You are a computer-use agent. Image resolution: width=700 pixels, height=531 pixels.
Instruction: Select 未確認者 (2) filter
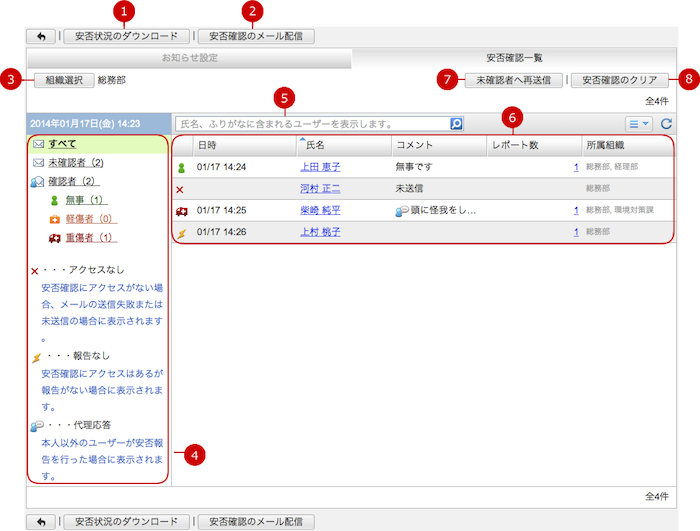coord(76,163)
